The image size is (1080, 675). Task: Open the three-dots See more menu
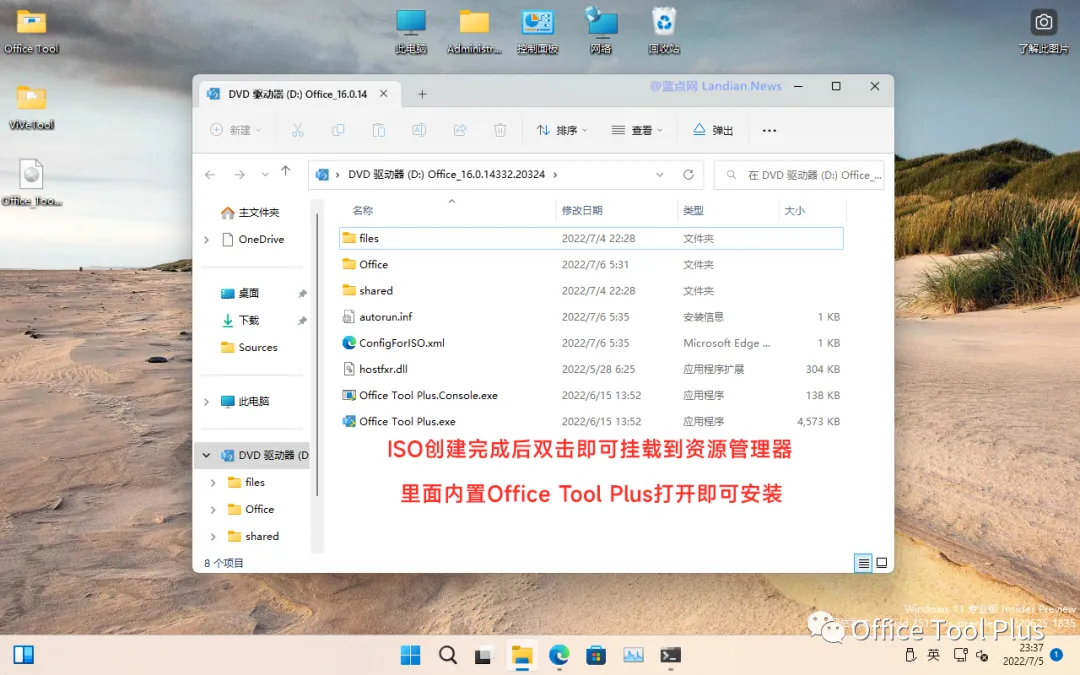pos(769,130)
